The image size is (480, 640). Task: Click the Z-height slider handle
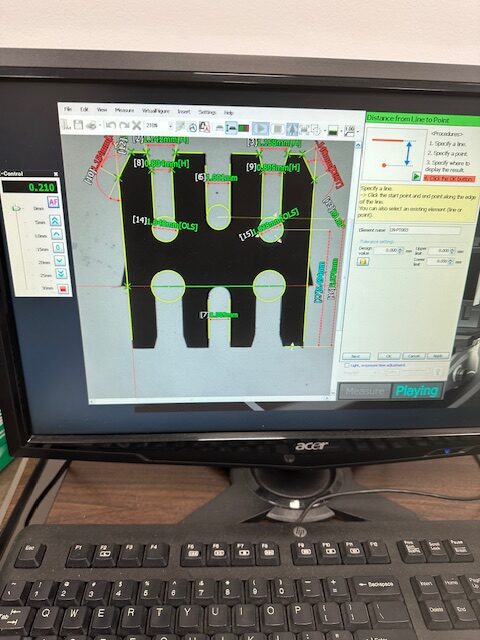pyautogui.click(x=16, y=209)
